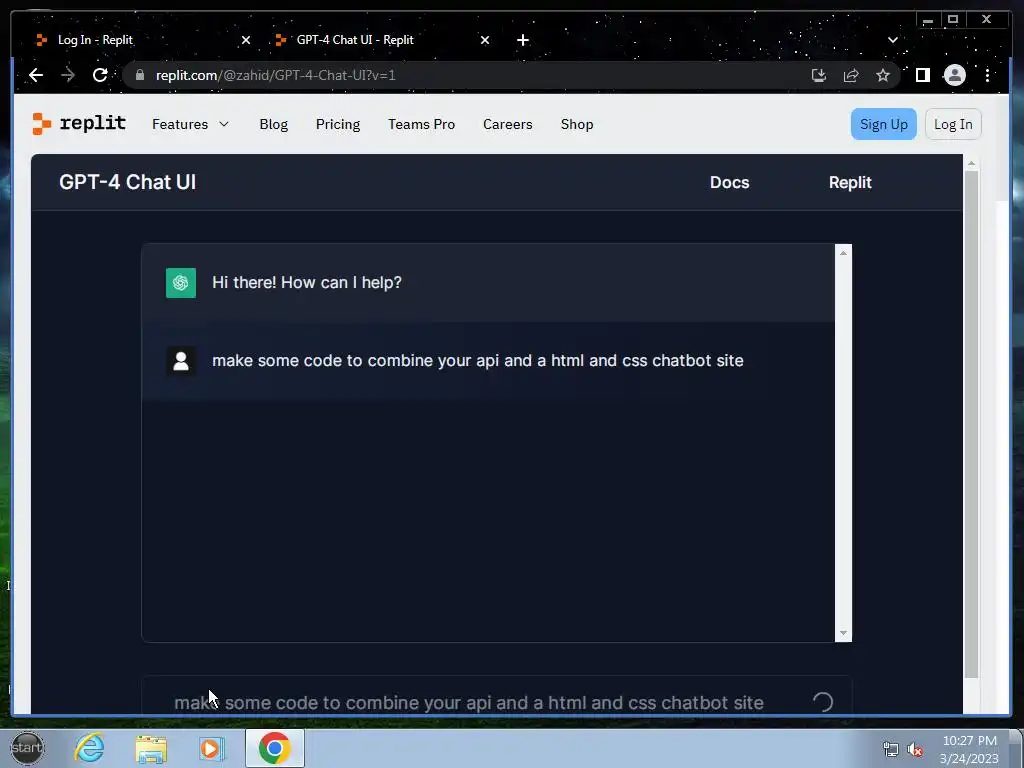This screenshot has width=1024, height=768.
Task: Open the Careers menu item
Action: coord(507,124)
